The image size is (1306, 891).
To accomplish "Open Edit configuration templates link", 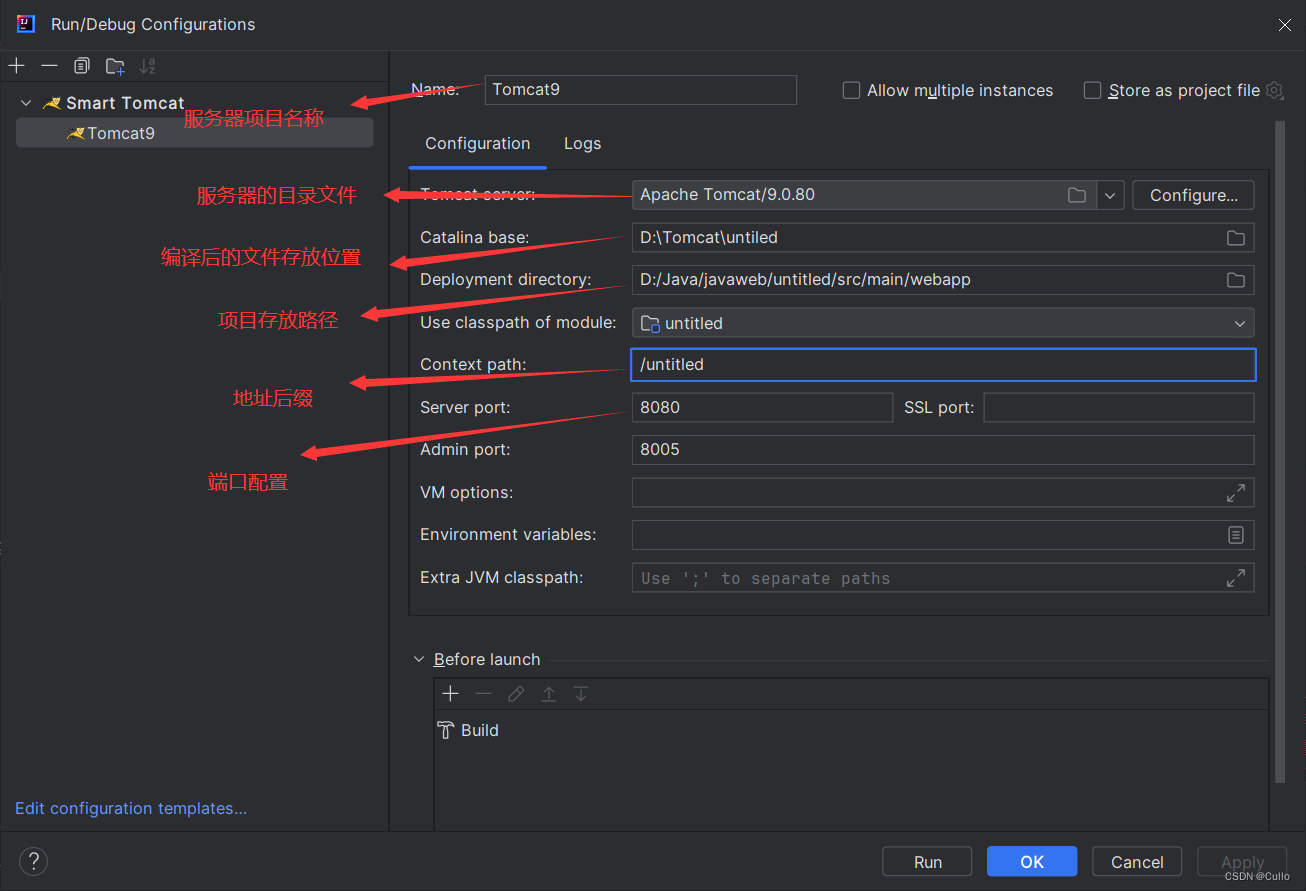I will click(131, 808).
